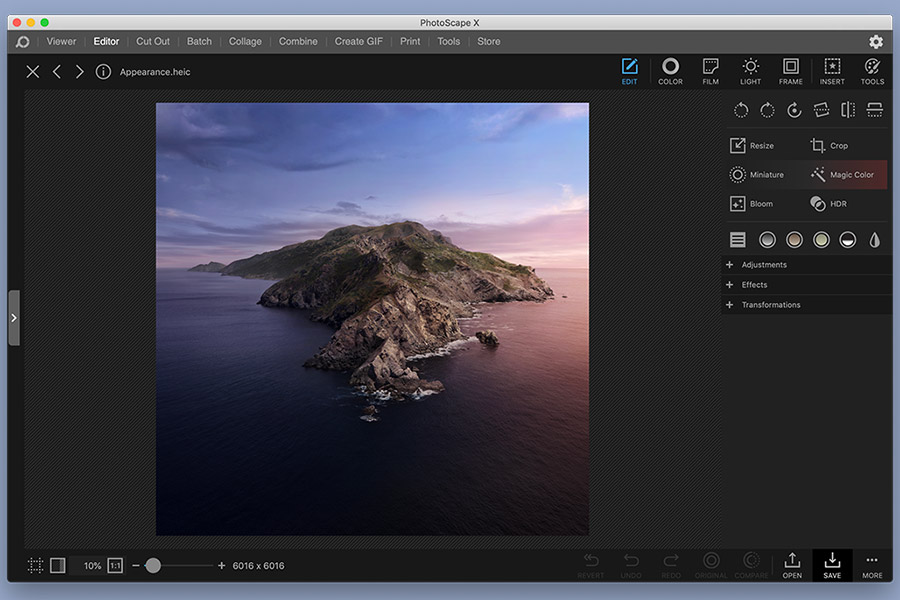Apply the HDR effect

click(828, 204)
